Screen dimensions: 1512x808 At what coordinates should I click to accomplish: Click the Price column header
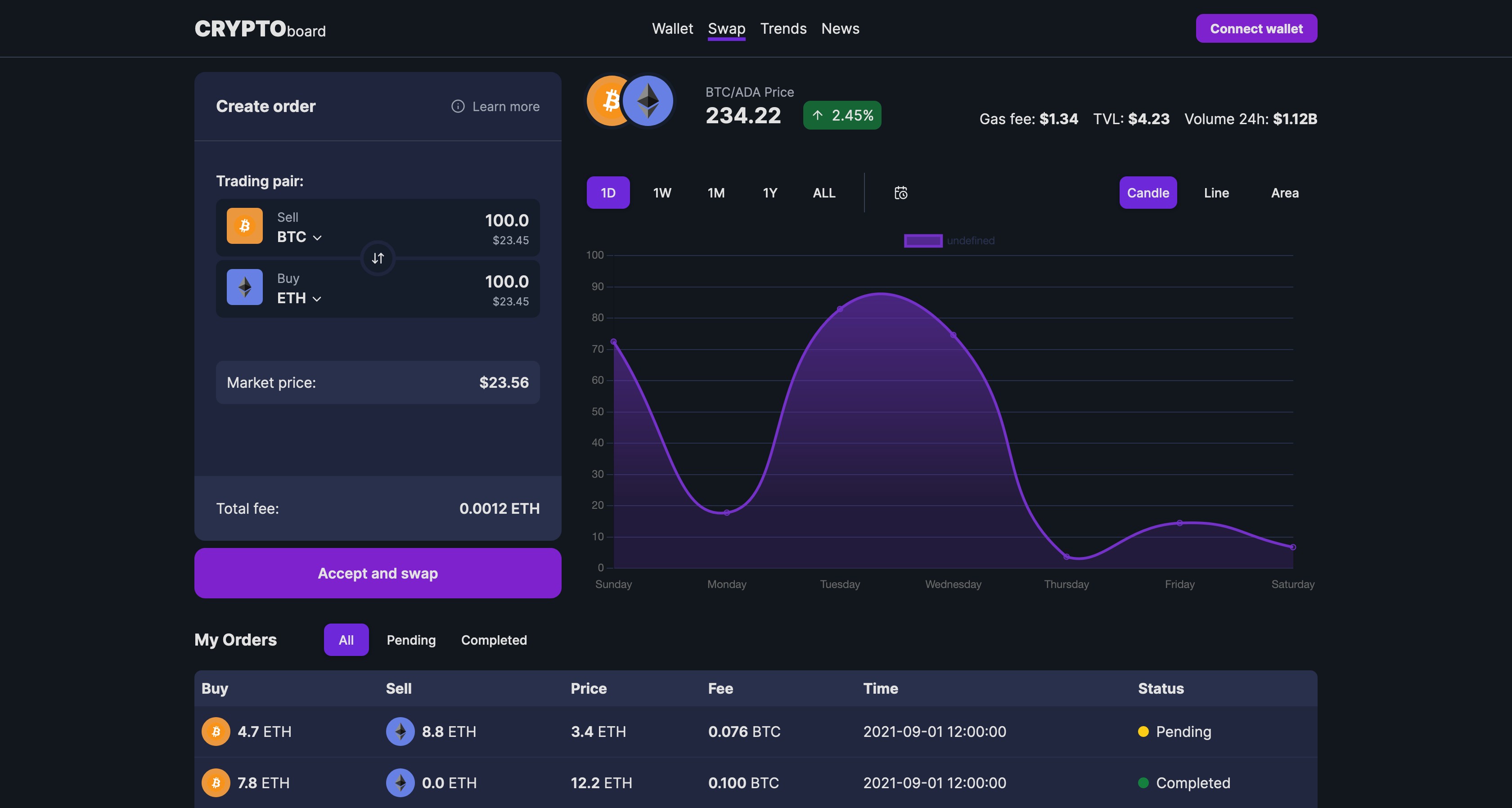click(589, 689)
